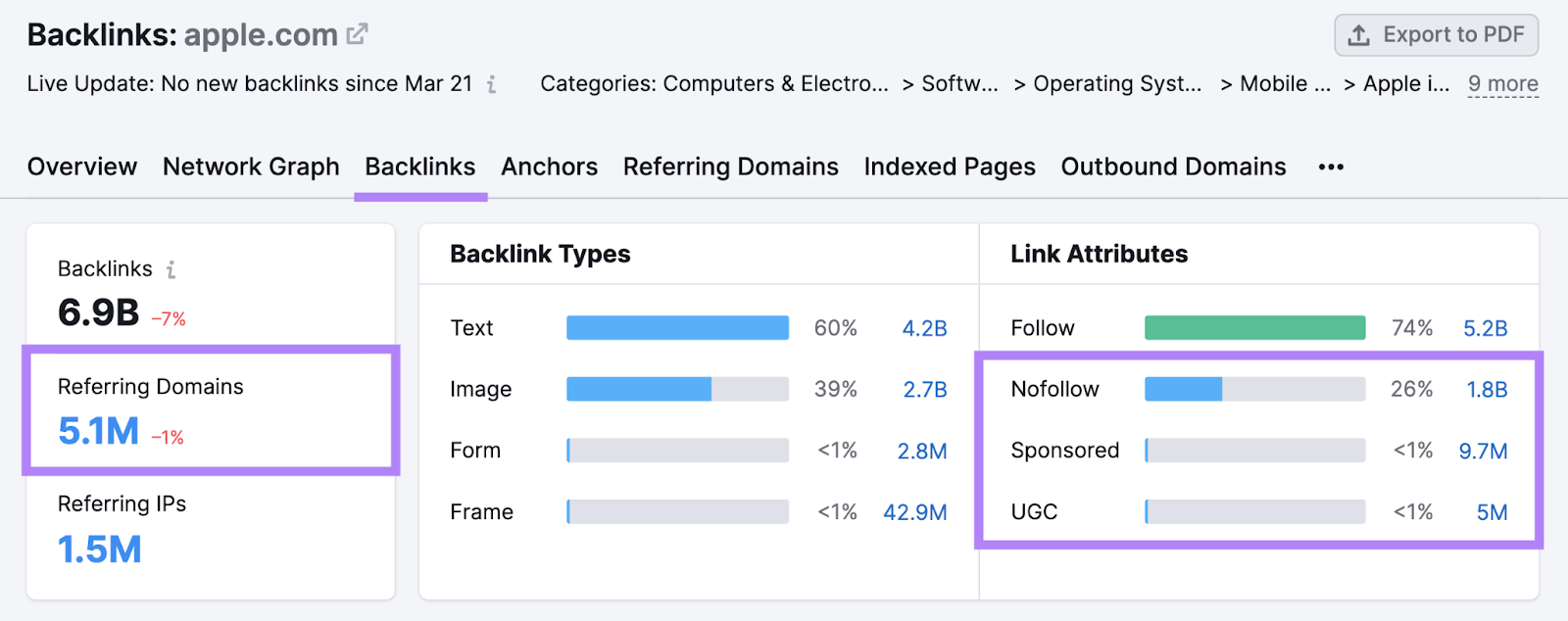This screenshot has height=621, width=1568.
Task: Click Export to PDF button
Action: (1437, 35)
